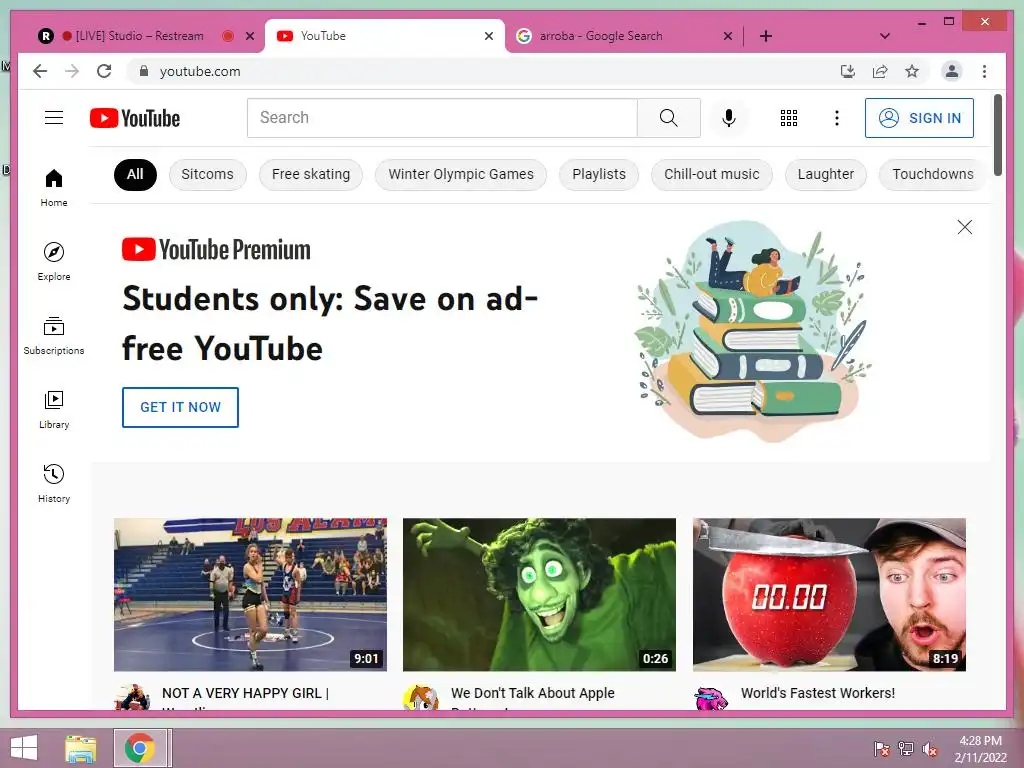Viewport: 1024px width, 768px height.
Task: Open the YouTube hamburger guide menu
Action: pyautogui.click(x=54, y=118)
